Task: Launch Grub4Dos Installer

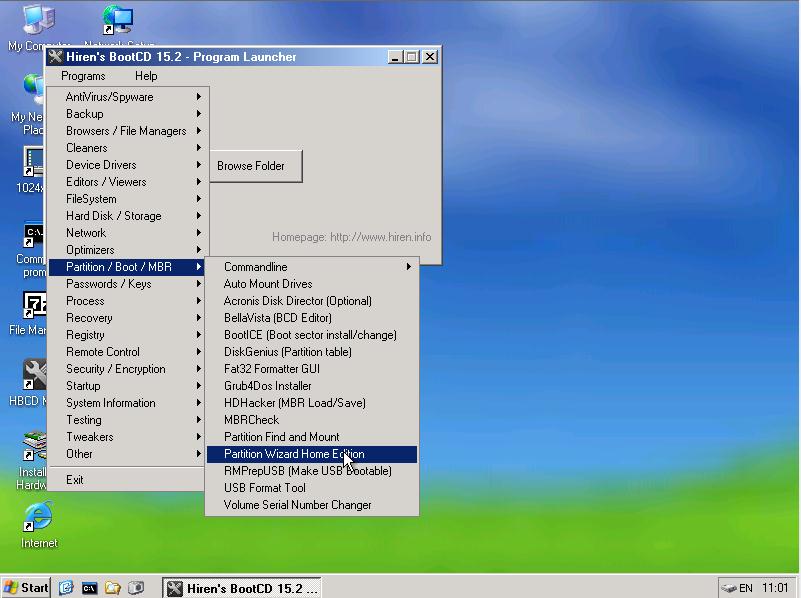Action: click(312, 386)
